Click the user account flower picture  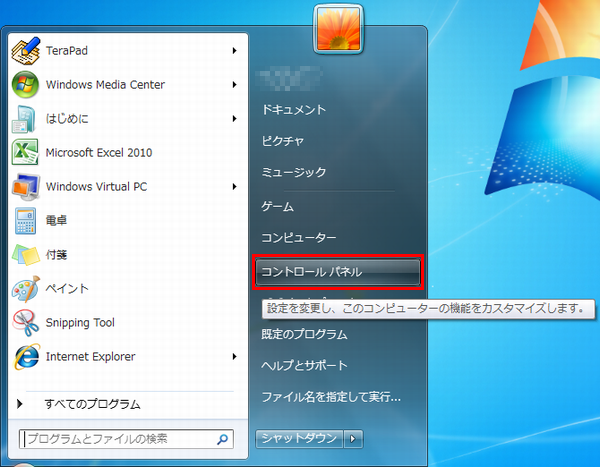pos(338,29)
